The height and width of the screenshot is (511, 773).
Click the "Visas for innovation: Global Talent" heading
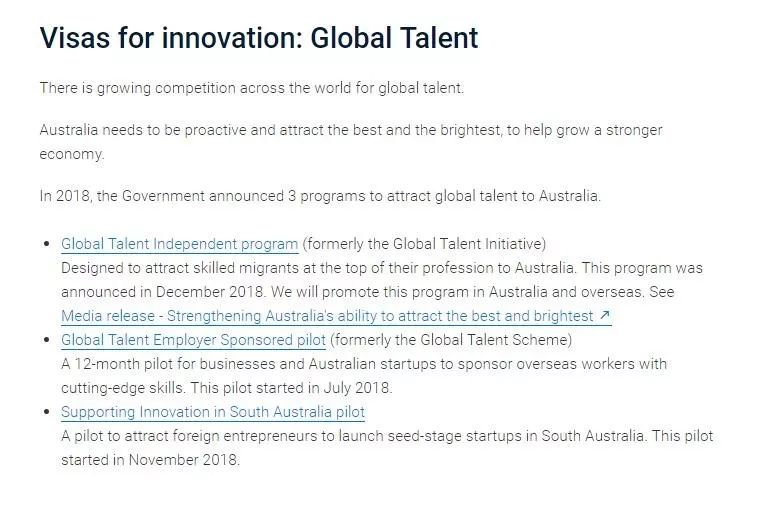(259, 38)
